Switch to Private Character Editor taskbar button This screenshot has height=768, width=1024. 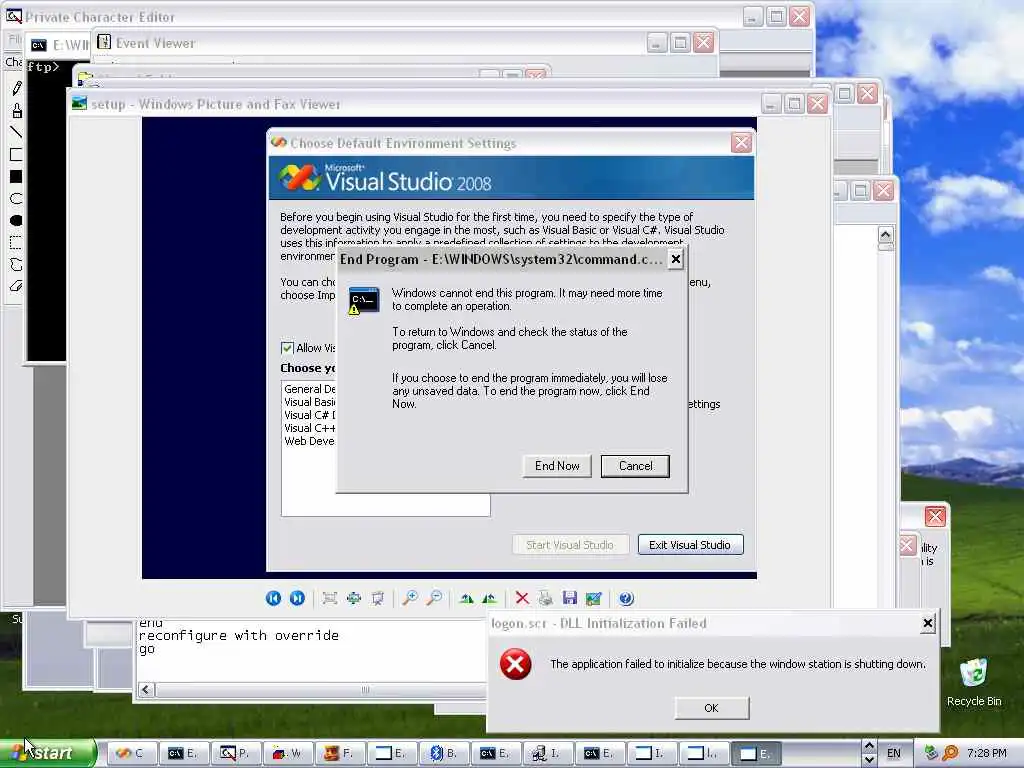click(x=235, y=754)
